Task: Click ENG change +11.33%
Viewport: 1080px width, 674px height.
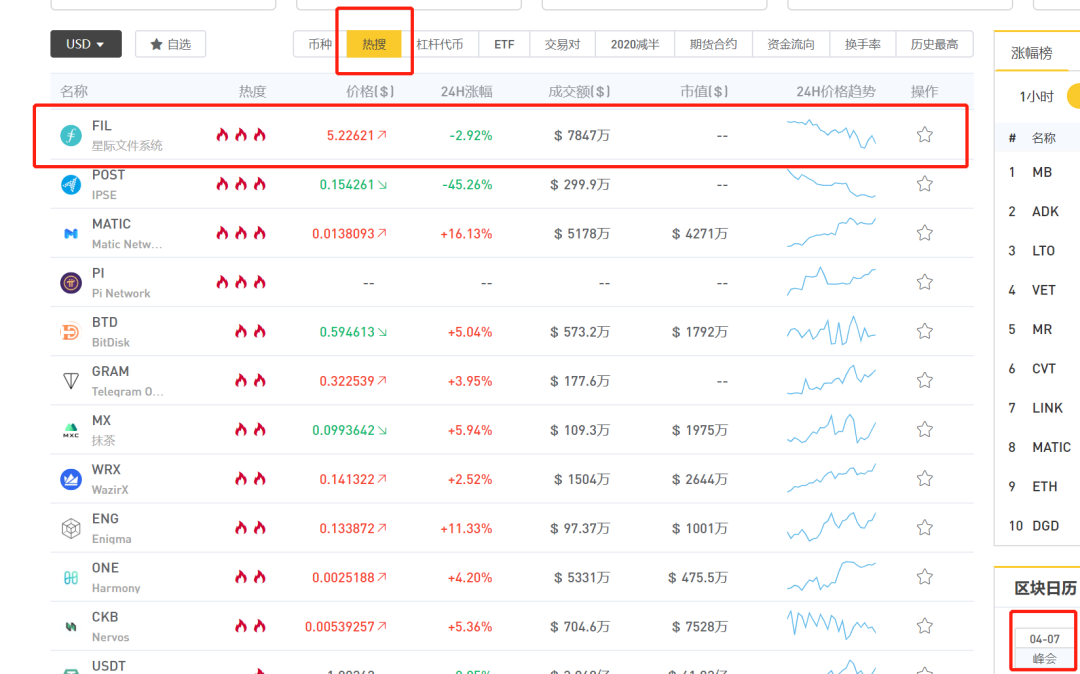Action: [466, 529]
